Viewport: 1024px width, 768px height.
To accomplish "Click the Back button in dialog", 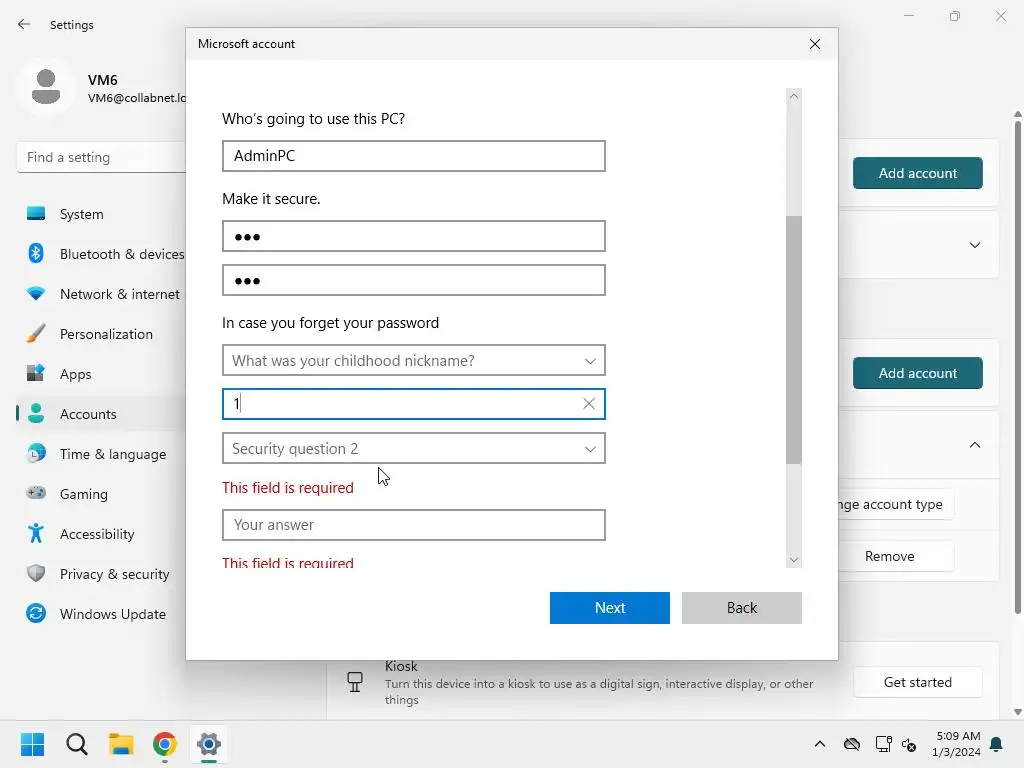I will pyautogui.click(x=742, y=608).
